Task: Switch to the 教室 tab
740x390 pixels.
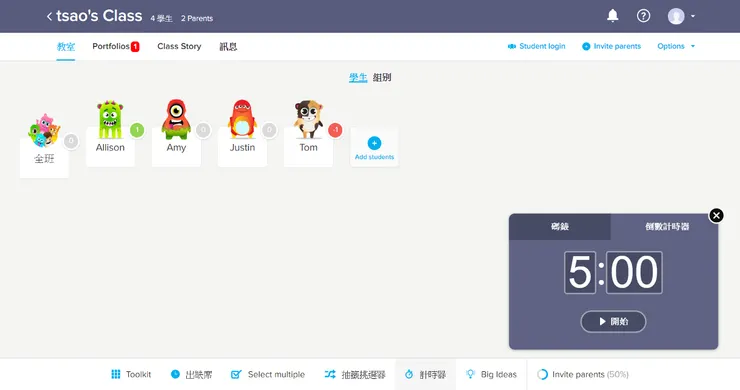Action: coord(66,46)
